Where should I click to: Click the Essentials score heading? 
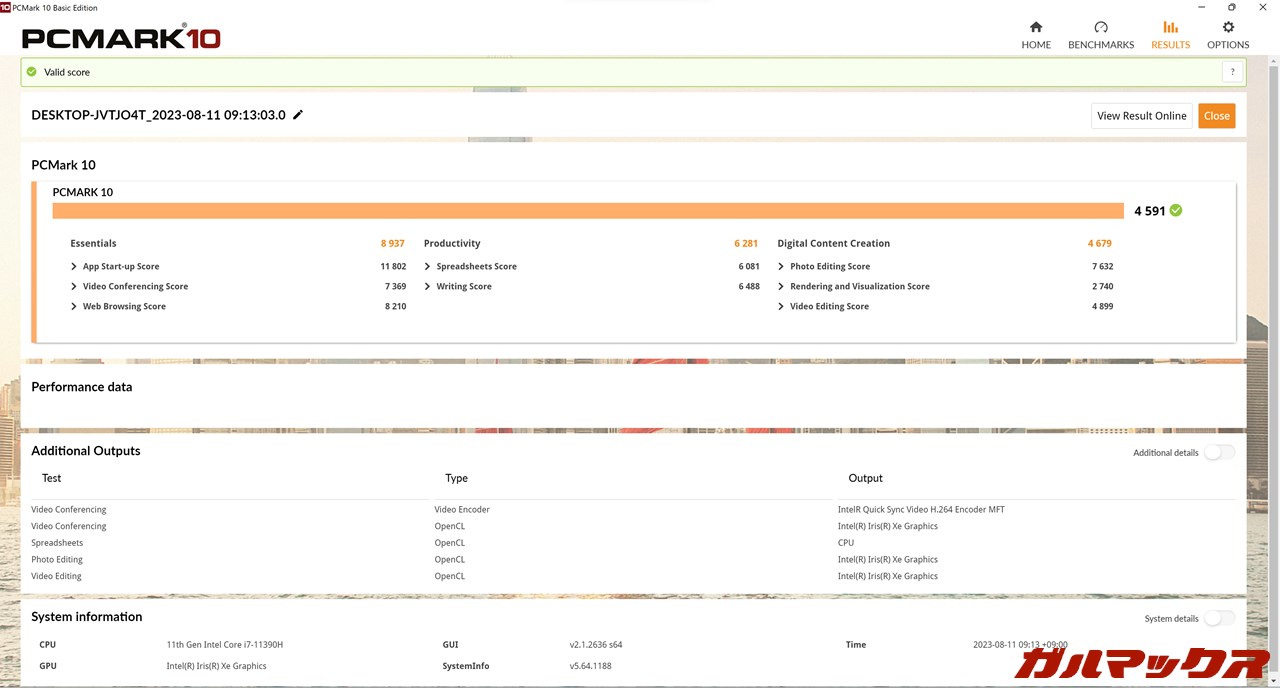point(93,243)
